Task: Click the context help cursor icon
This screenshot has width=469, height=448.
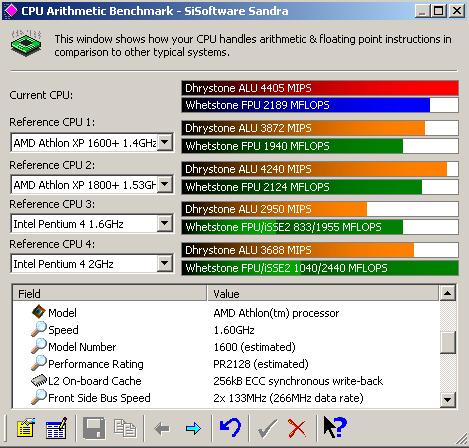Action: (335, 427)
